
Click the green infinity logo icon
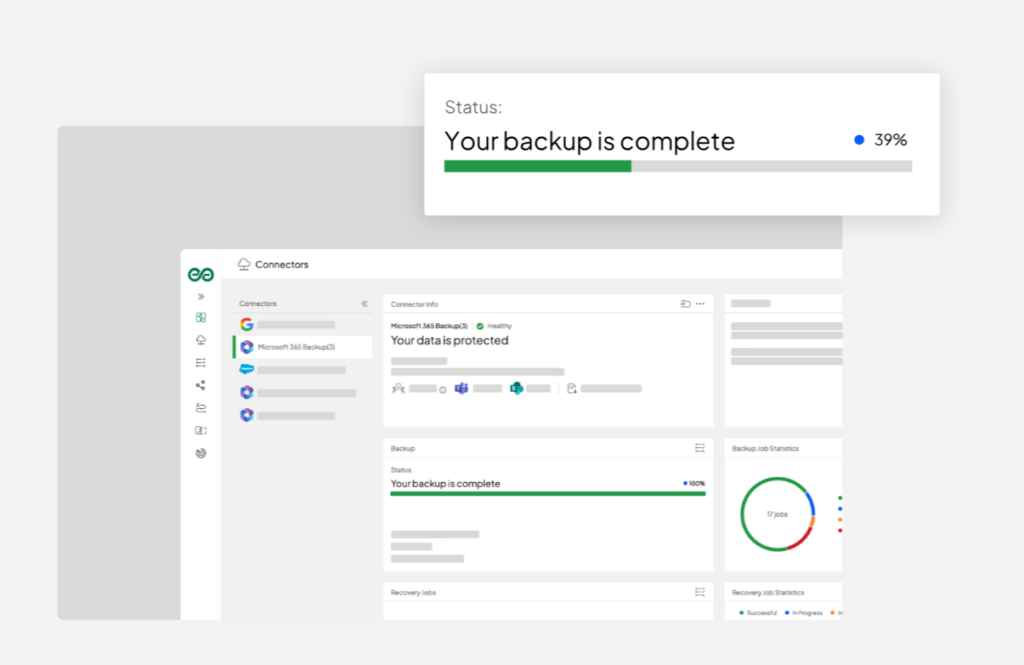(x=200, y=274)
